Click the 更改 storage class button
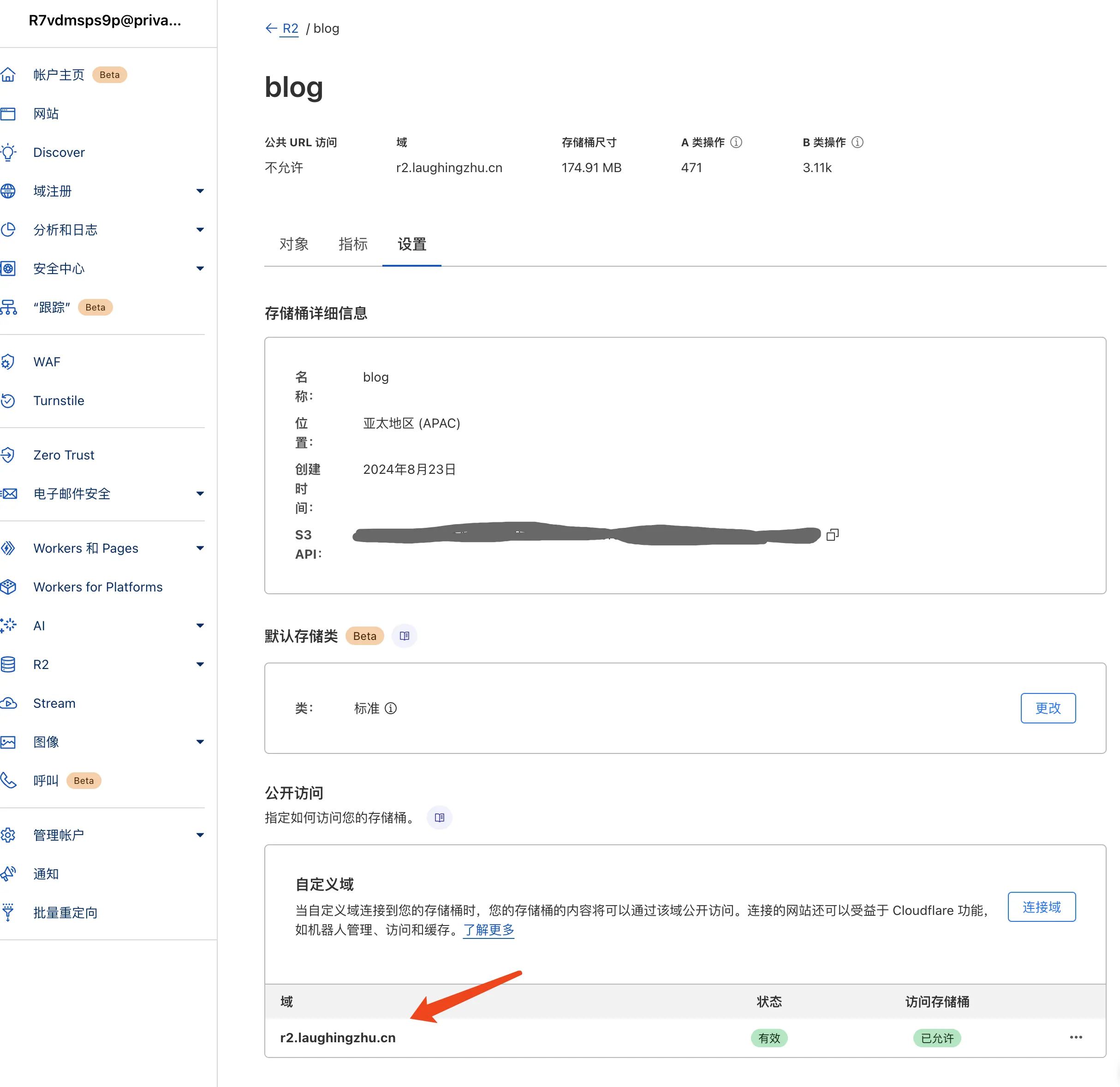This screenshot has height=1087, width=1120. click(1048, 708)
